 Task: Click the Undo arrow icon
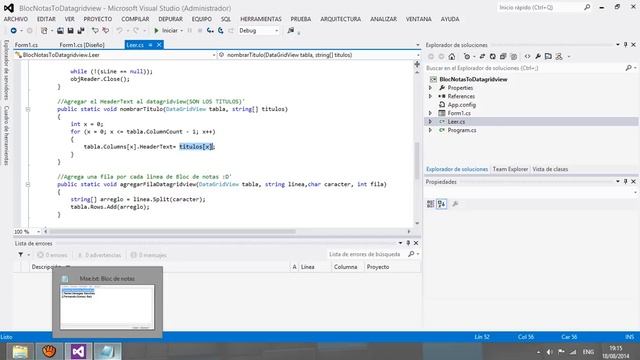119,31
